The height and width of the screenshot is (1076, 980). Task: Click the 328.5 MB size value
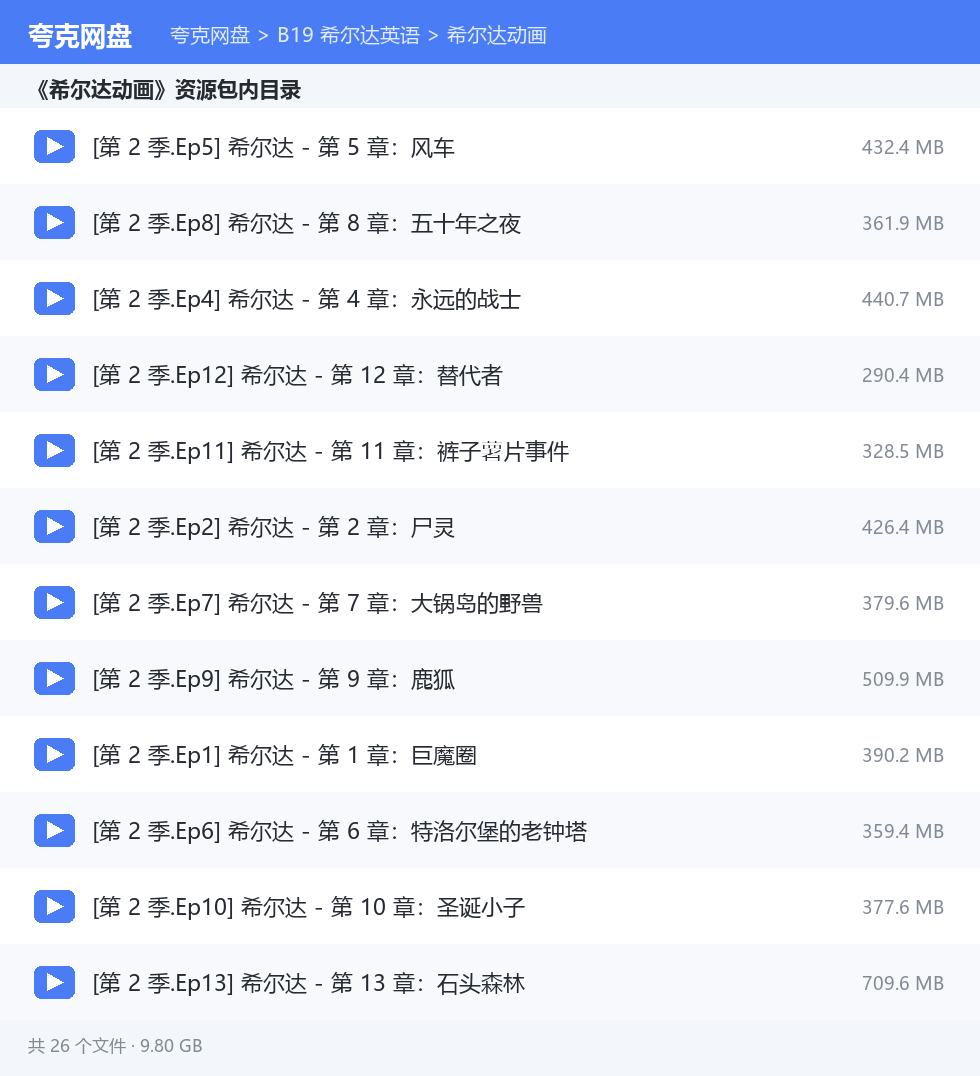point(902,451)
